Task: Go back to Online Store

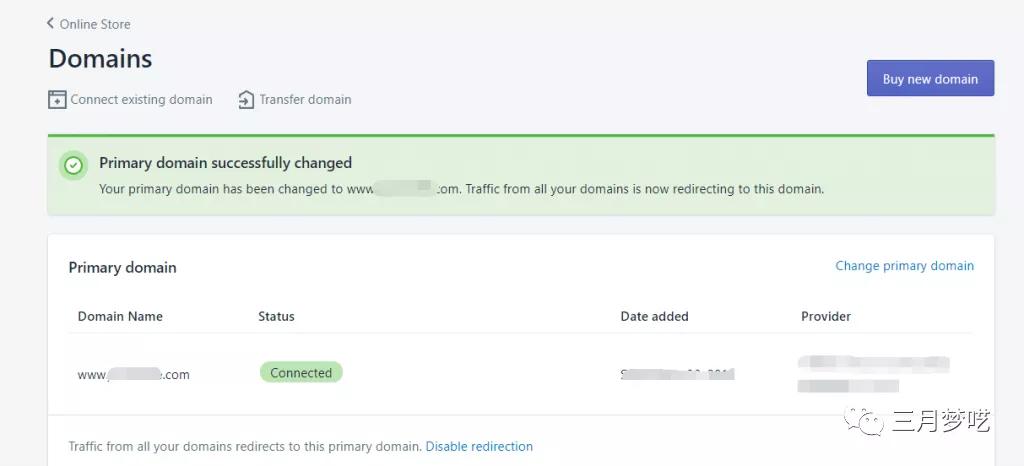Action: [x=95, y=24]
